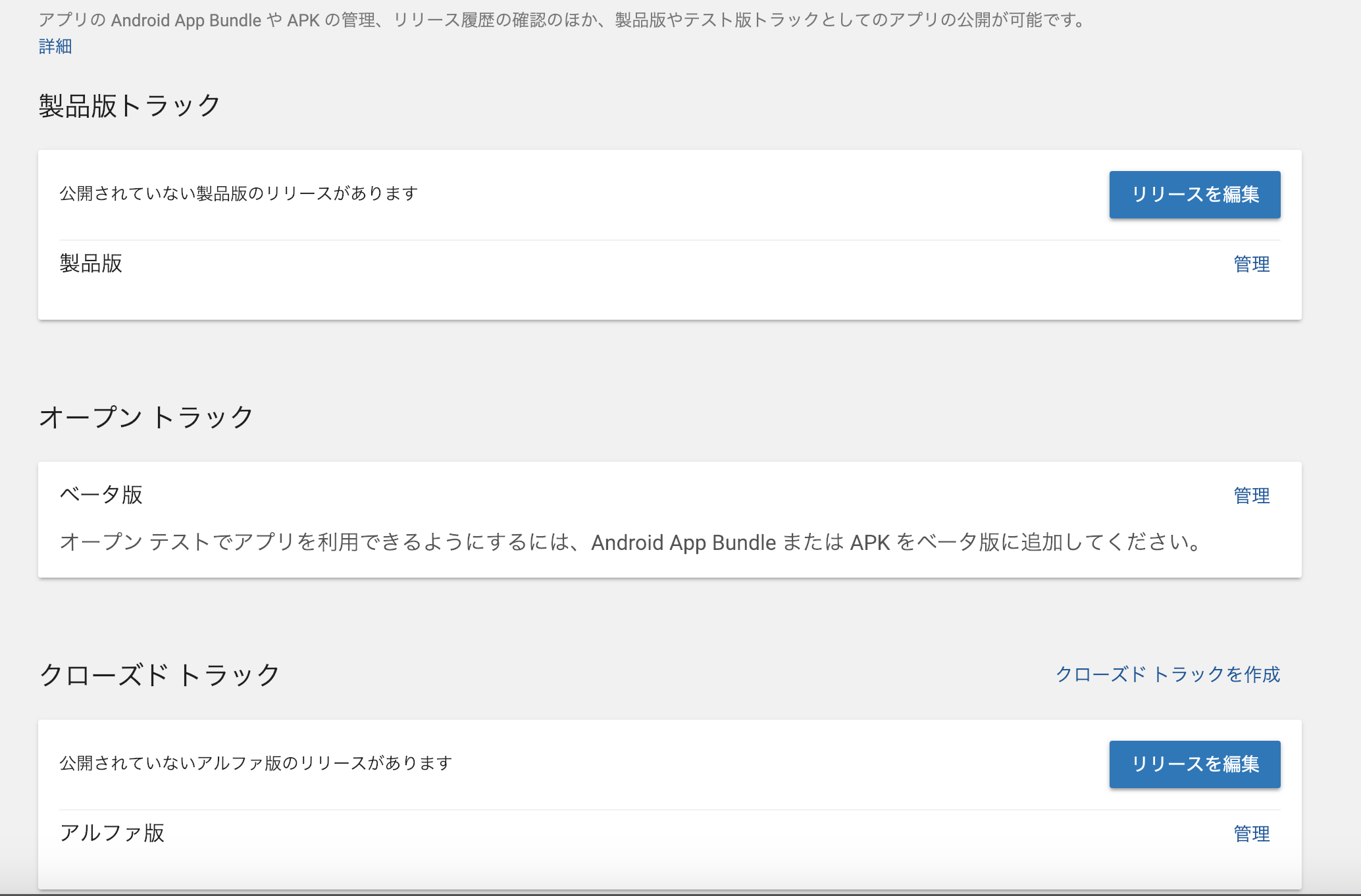This screenshot has height=896, width=1361.
Task: Click クローズド トラックを作成 link
Action: (1168, 674)
